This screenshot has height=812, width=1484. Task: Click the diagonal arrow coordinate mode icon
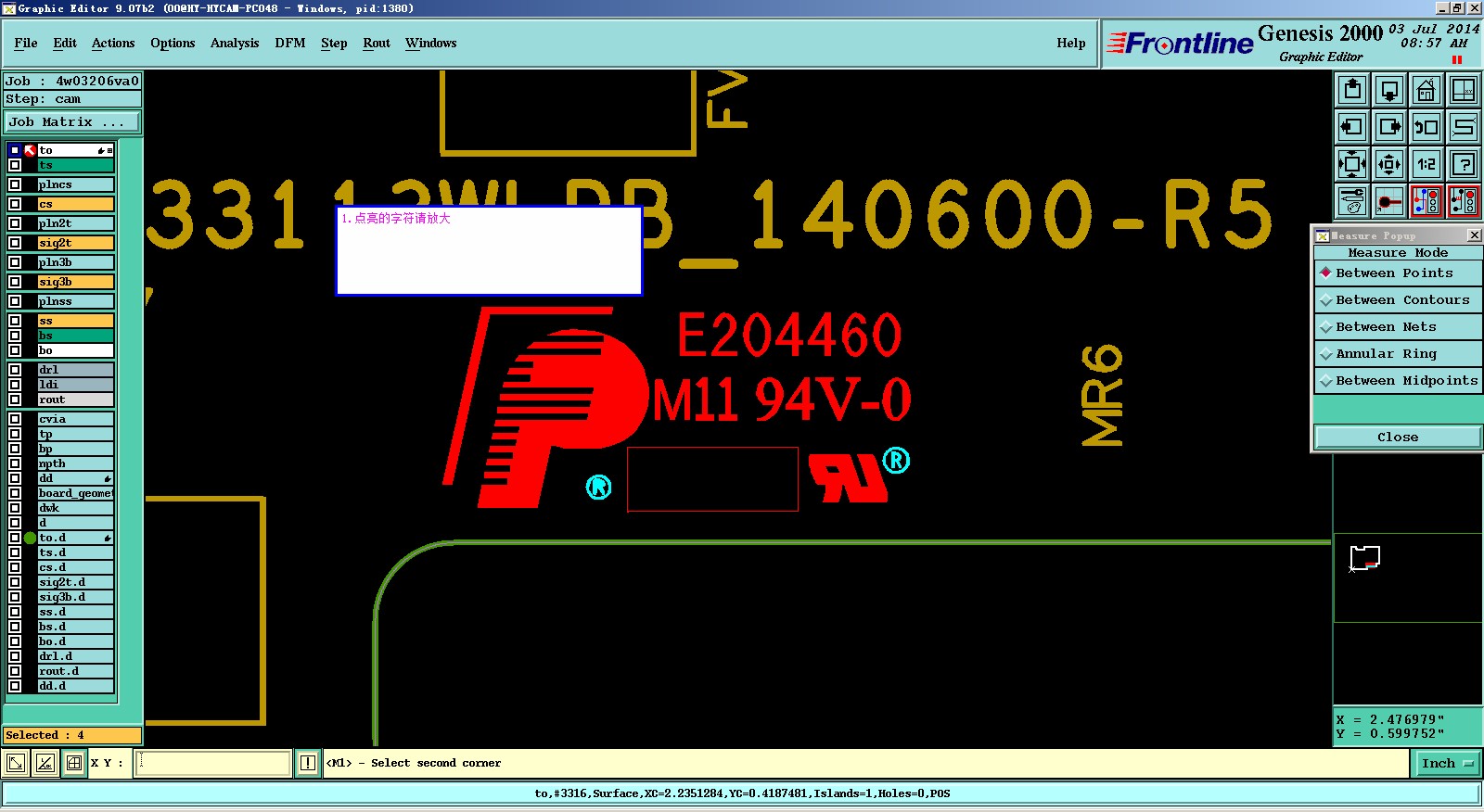(x=16, y=763)
